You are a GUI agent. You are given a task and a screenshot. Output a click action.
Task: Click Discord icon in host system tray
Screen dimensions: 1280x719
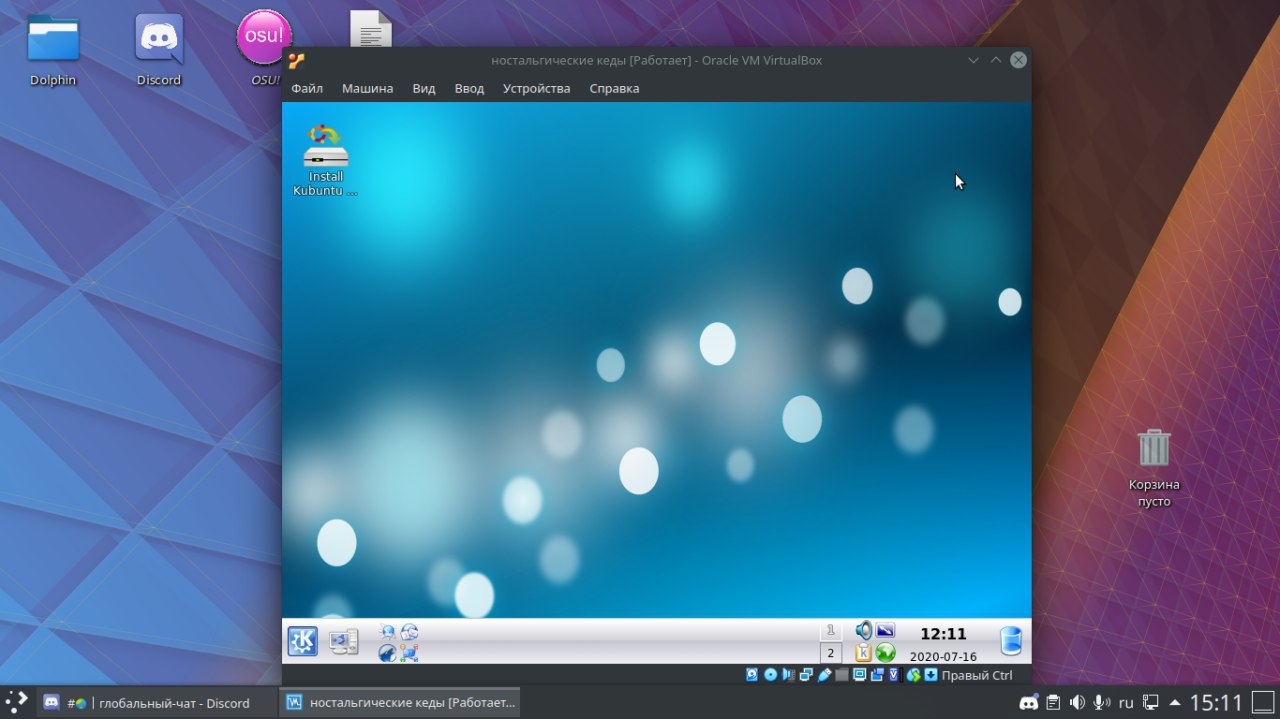(1029, 703)
